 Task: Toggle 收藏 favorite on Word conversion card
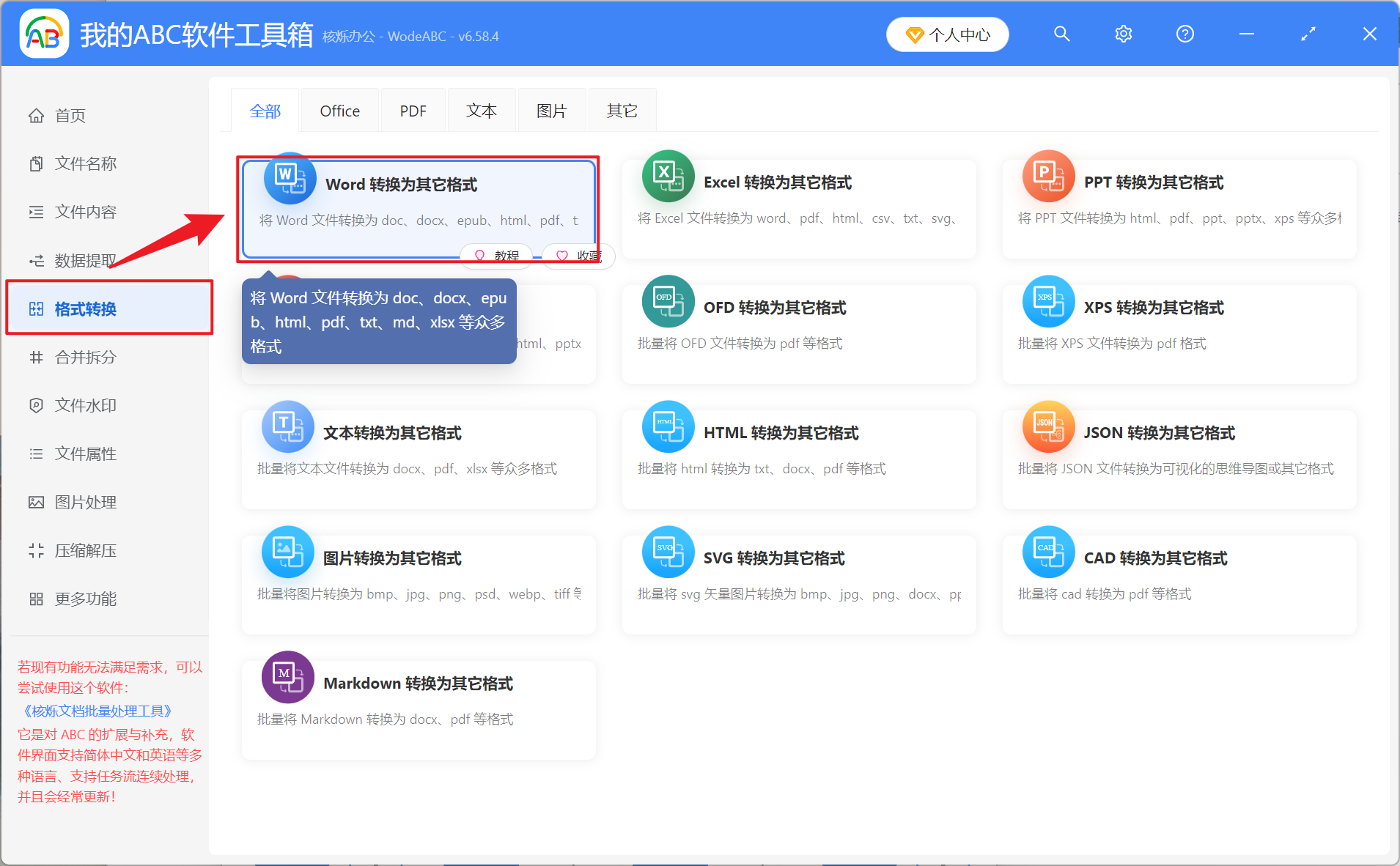click(578, 256)
